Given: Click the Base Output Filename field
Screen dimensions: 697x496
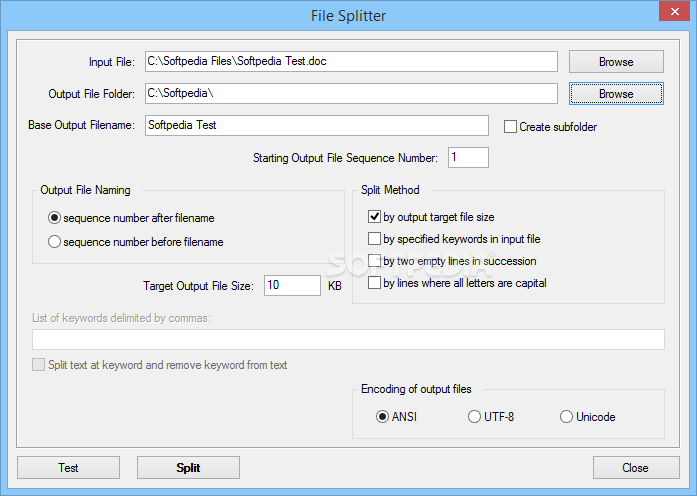Looking at the screenshot, I should [x=316, y=125].
